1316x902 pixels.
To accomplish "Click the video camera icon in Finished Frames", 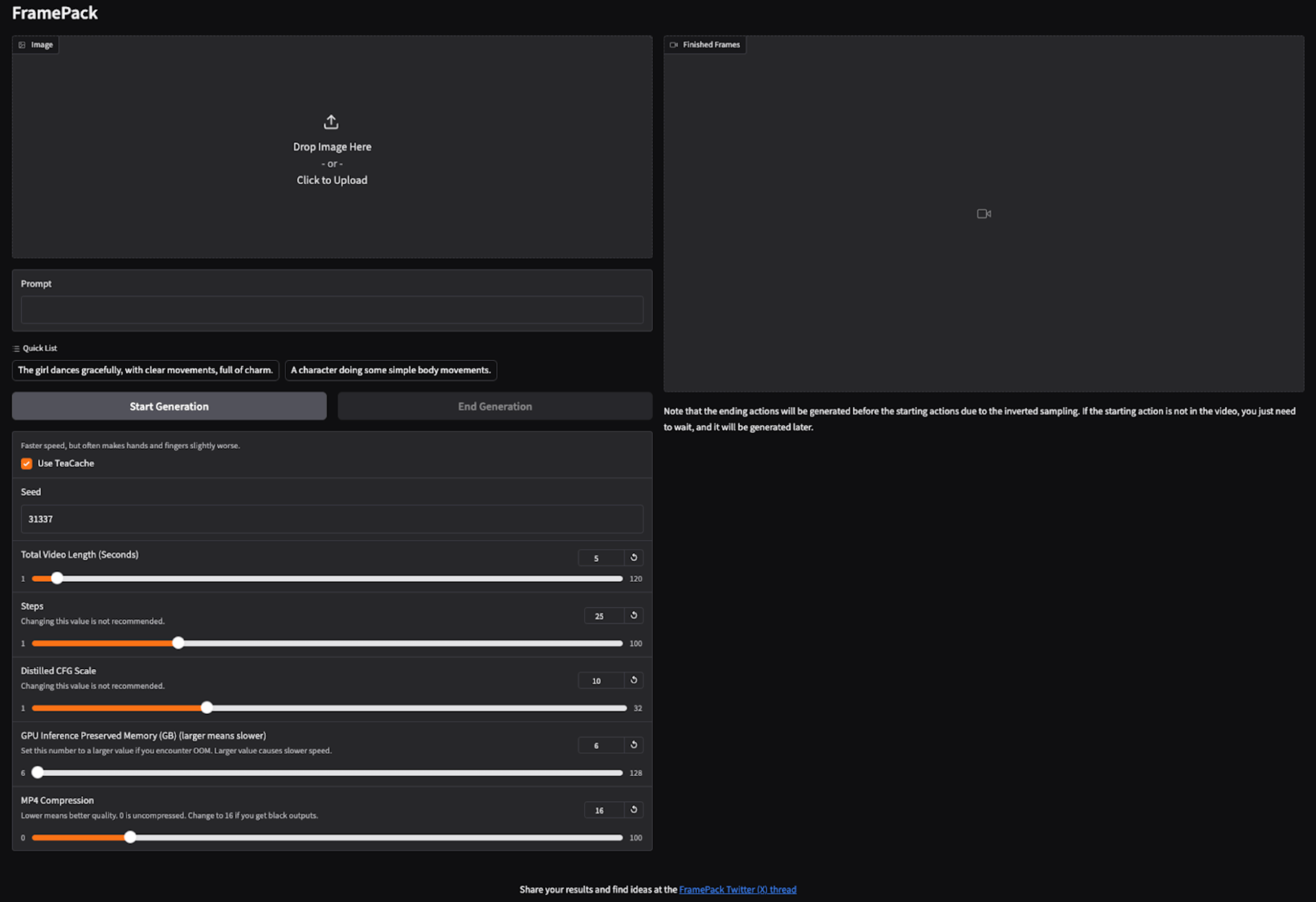I will tap(984, 214).
